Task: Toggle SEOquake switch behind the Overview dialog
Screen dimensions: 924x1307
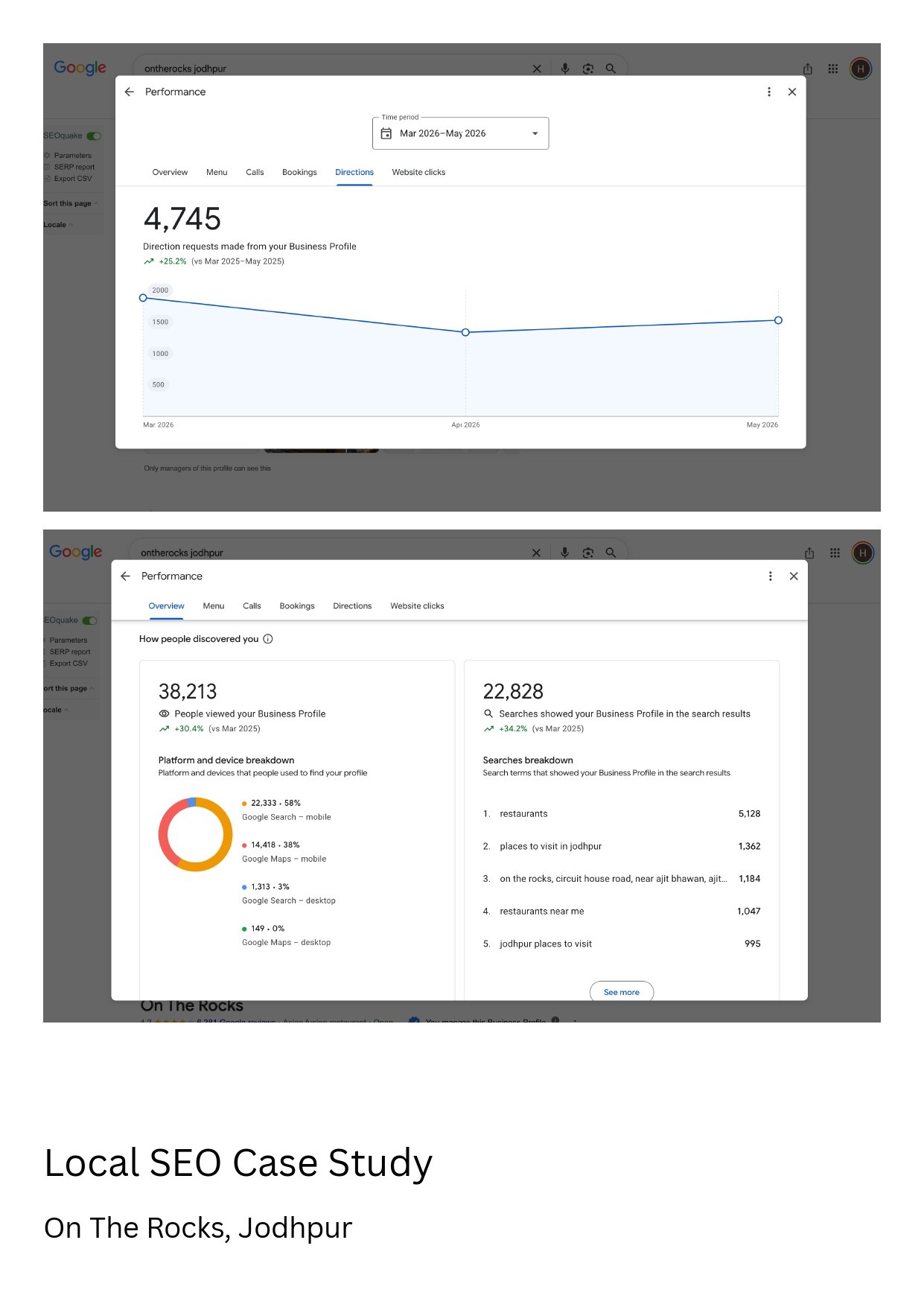Action: tap(90, 620)
